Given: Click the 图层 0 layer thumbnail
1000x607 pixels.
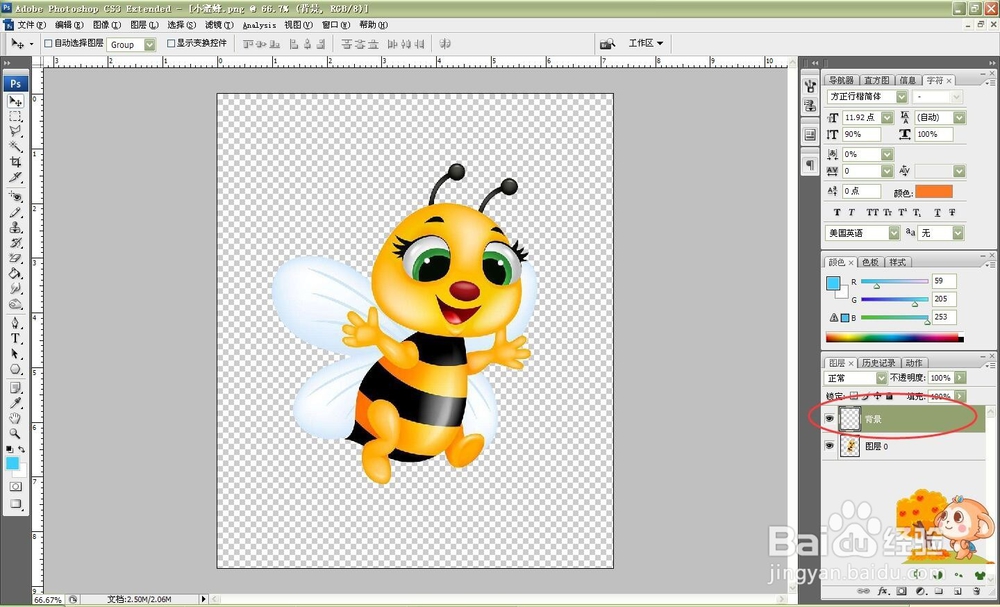Looking at the screenshot, I should 850,446.
